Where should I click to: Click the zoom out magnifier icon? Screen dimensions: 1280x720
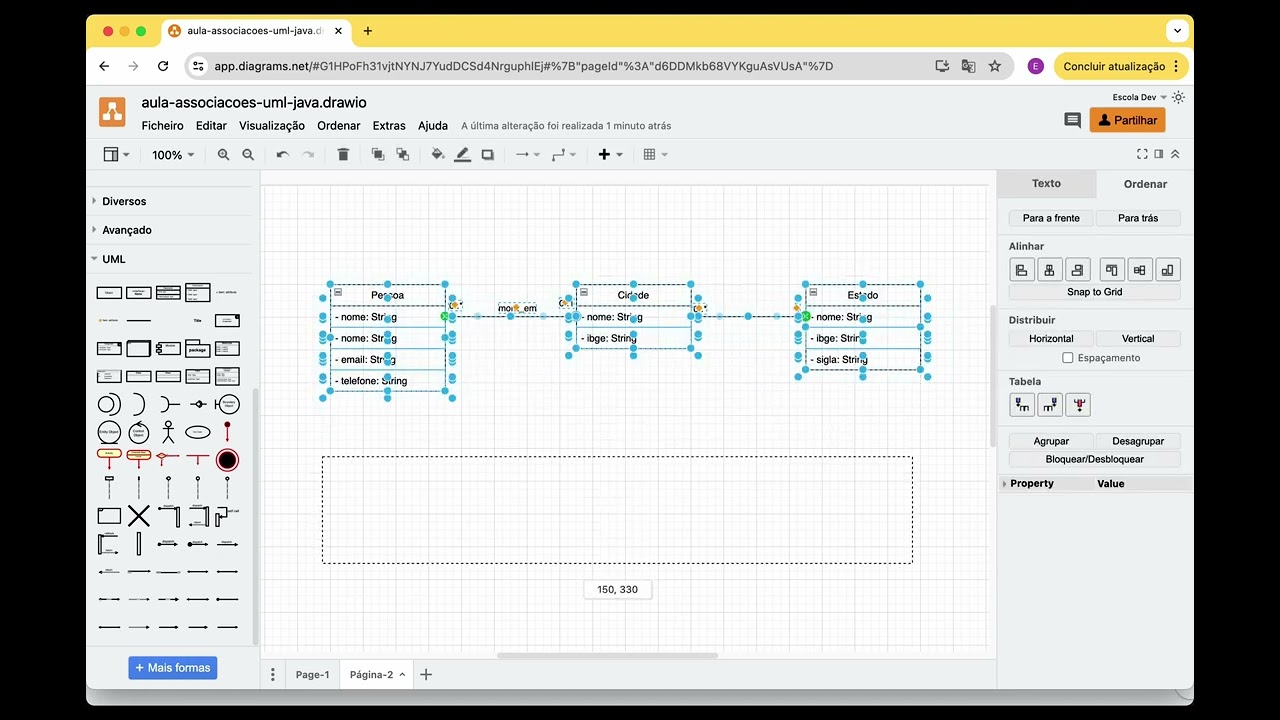click(x=248, y=155)
